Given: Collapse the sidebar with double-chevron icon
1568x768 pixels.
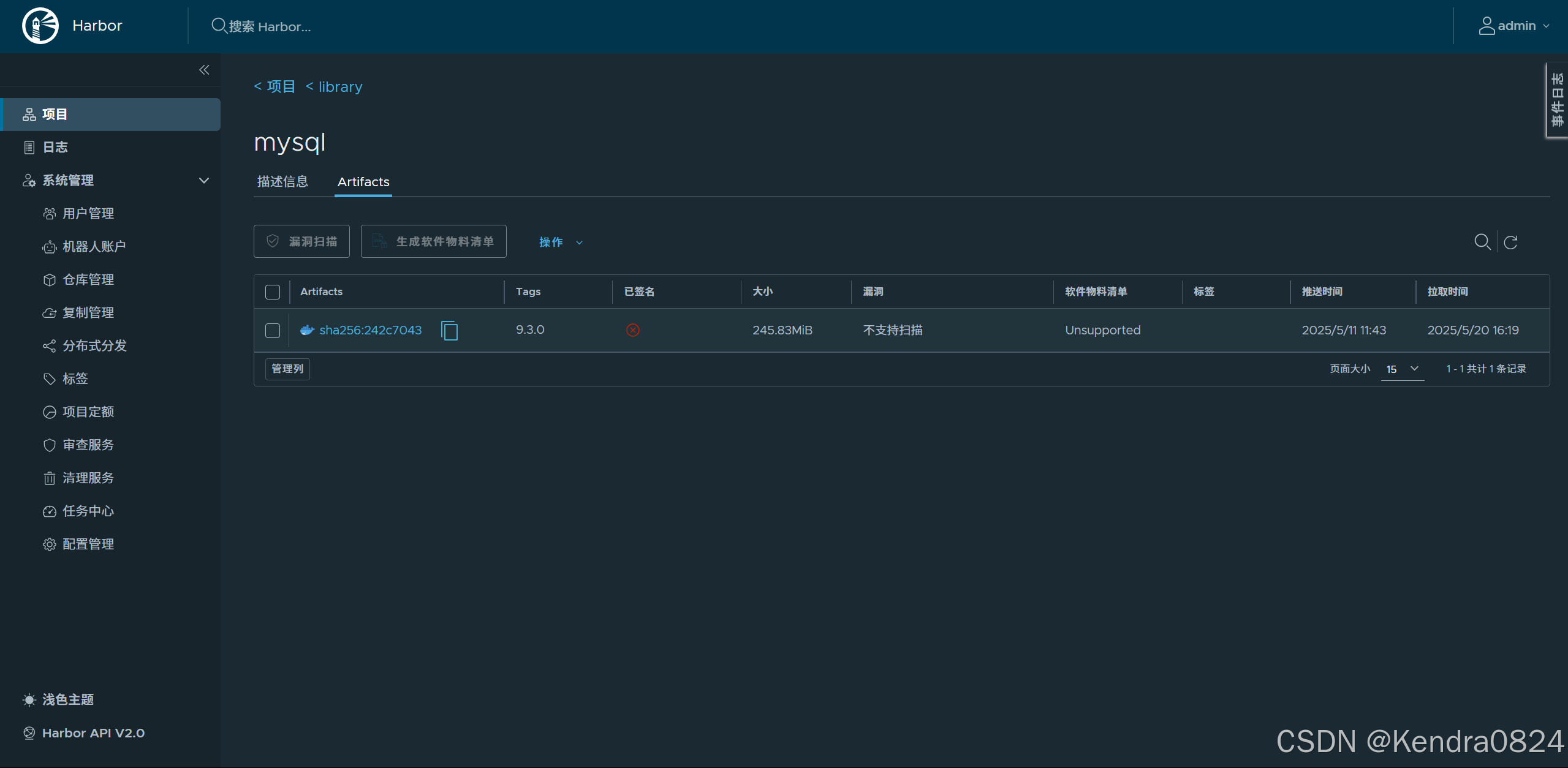Looking at the screenshot, I should pyautogui.click(x=204, y=70).
